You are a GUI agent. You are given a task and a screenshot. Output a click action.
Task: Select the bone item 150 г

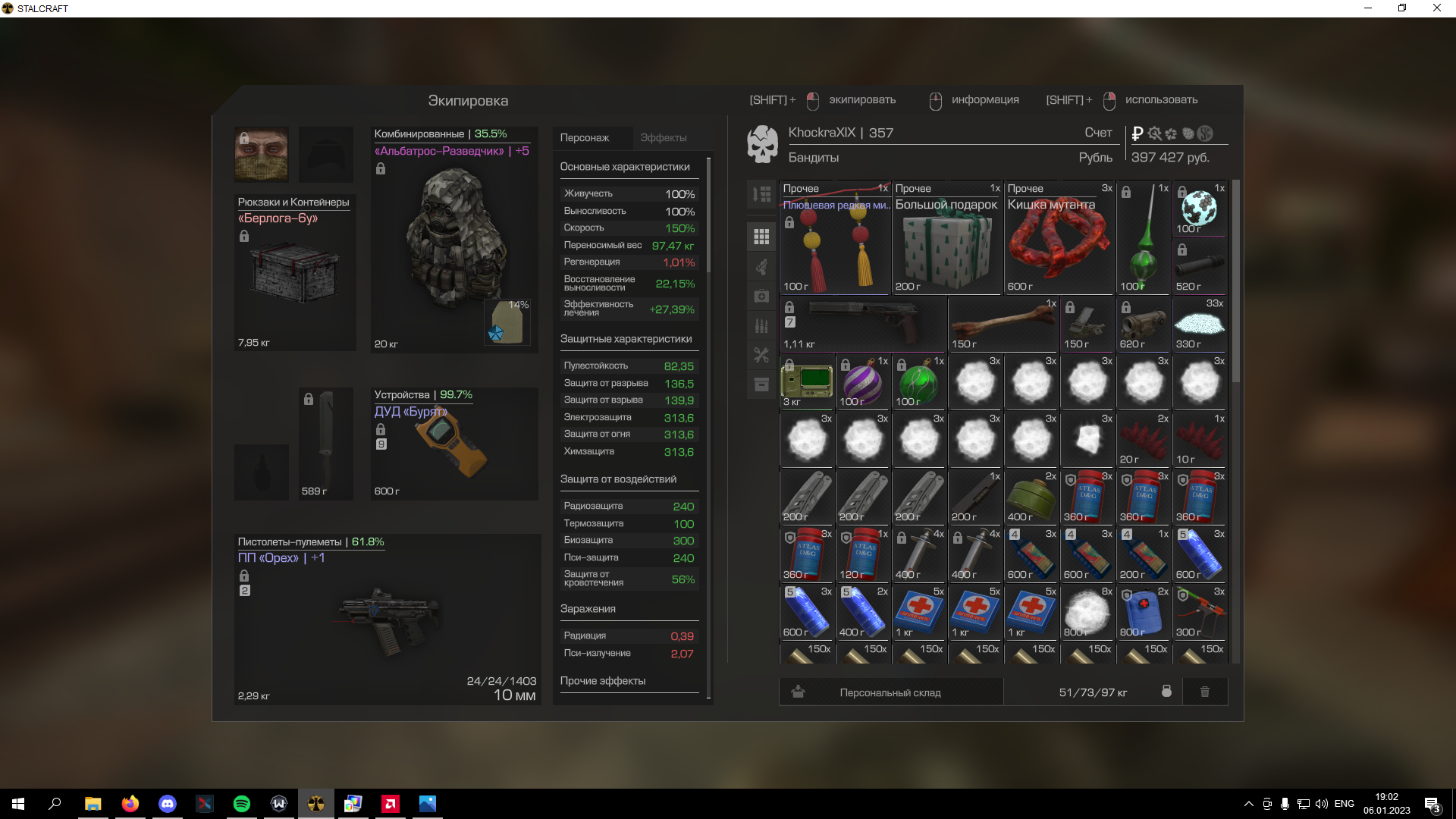pos(1003,324)
